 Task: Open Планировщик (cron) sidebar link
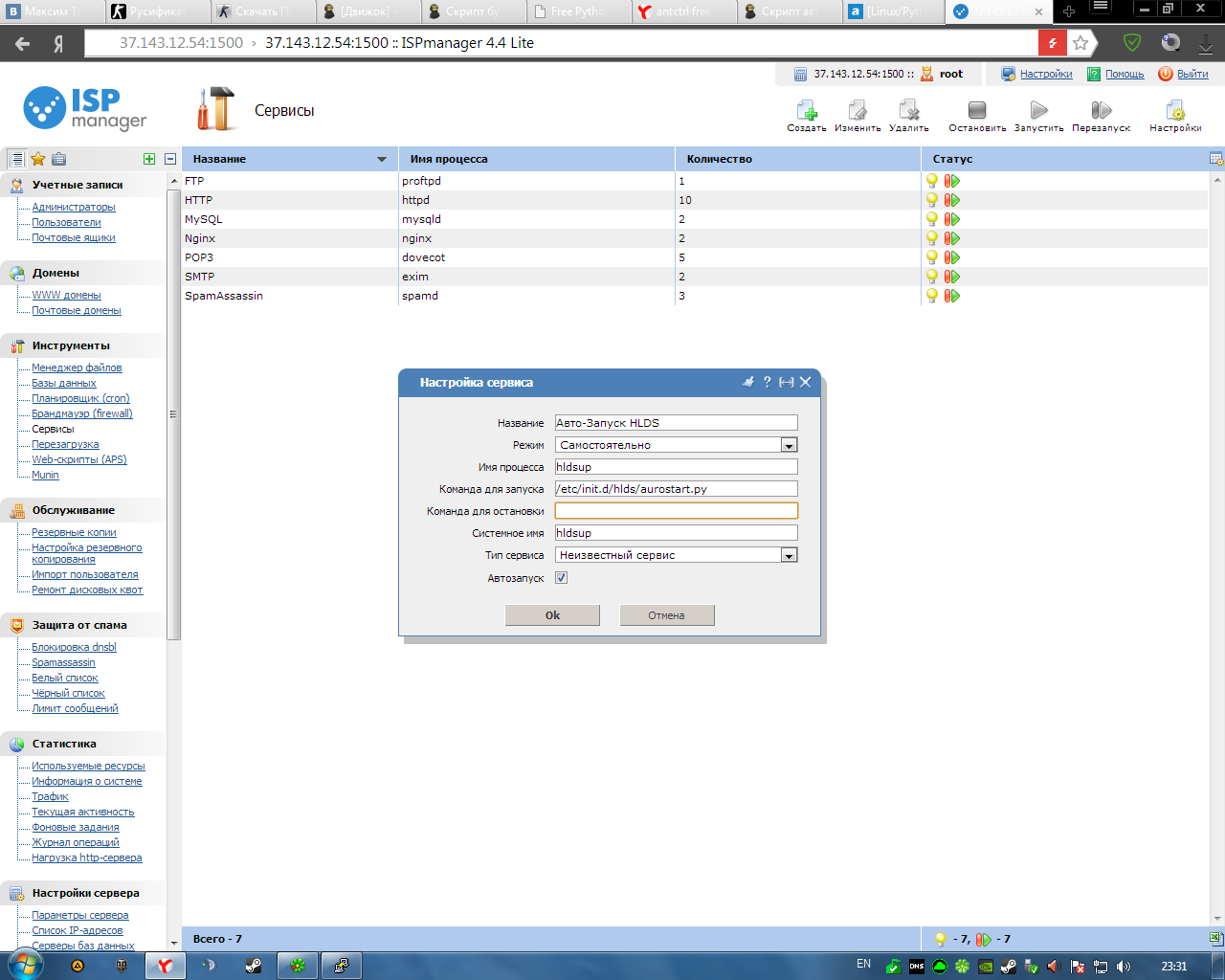80,398
